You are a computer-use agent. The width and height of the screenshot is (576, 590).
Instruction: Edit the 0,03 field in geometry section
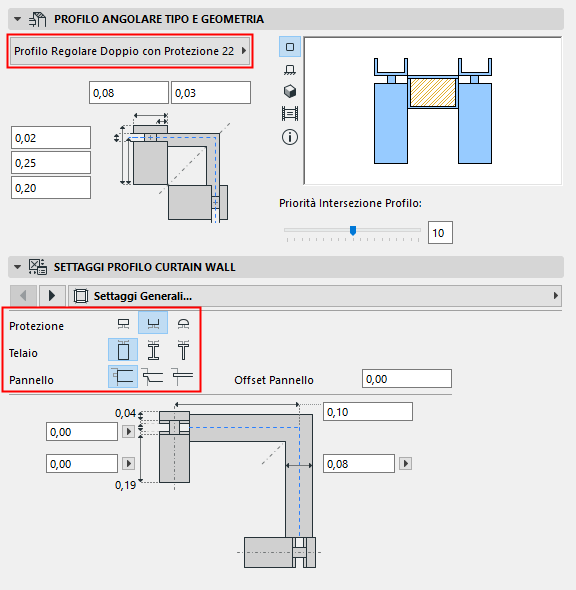click(x=211, y=93)
